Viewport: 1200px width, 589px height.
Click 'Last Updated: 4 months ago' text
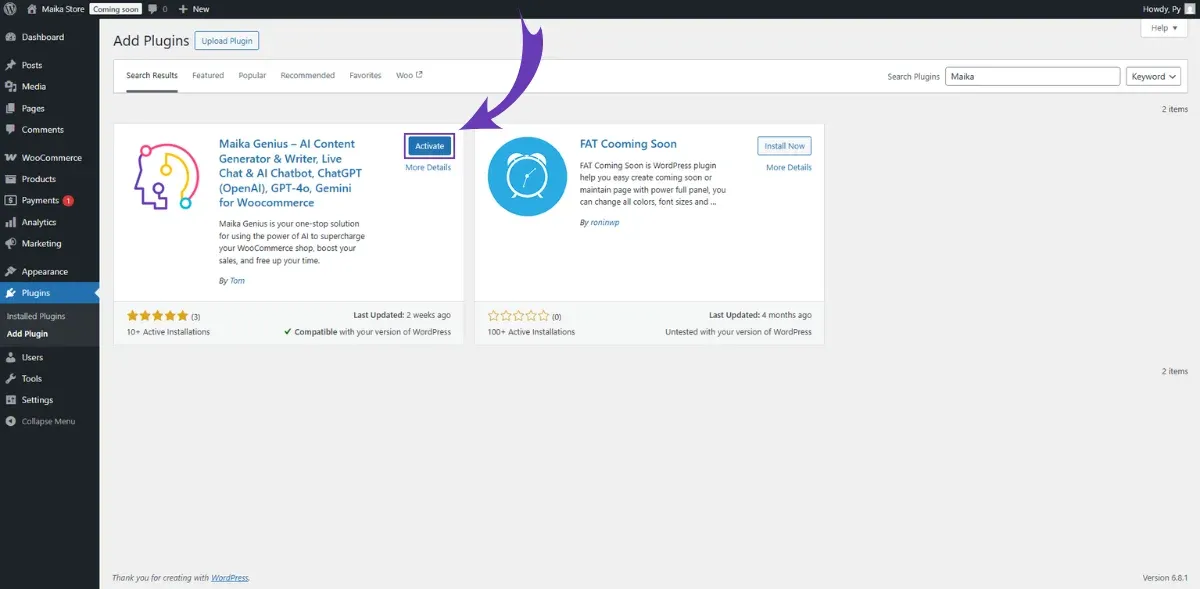(760, 315)
